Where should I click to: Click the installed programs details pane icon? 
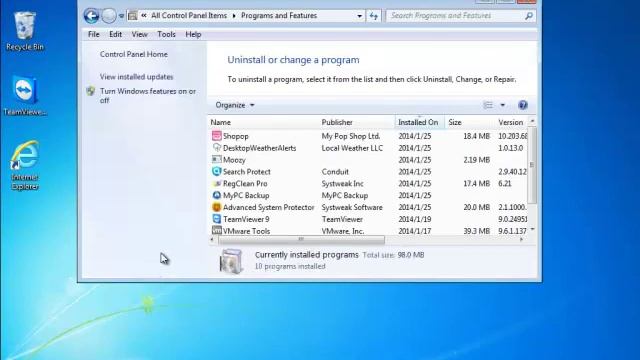click(231, 261)
